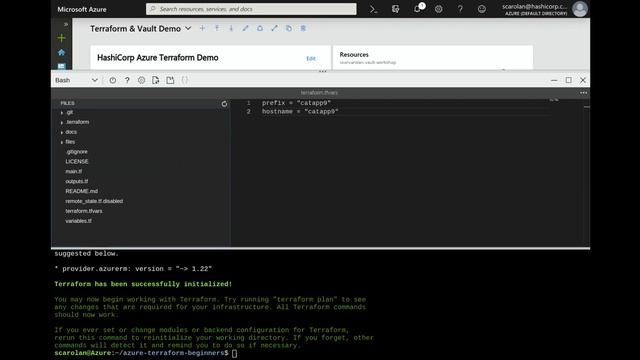Open remote_state.tf.disabled file

[x=94, y=201]
